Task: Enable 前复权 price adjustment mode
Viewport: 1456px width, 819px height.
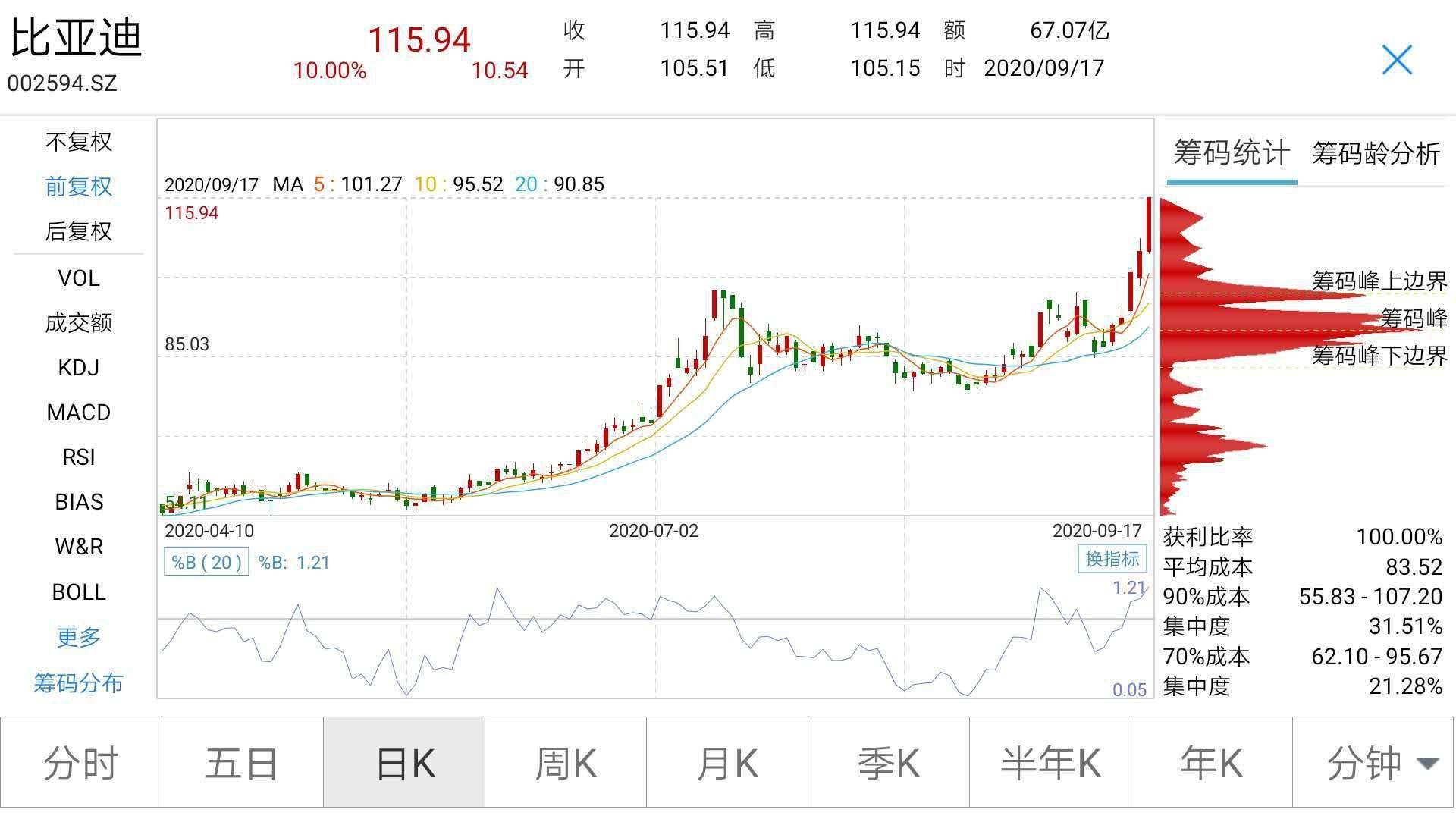Action: pos(78,187)
